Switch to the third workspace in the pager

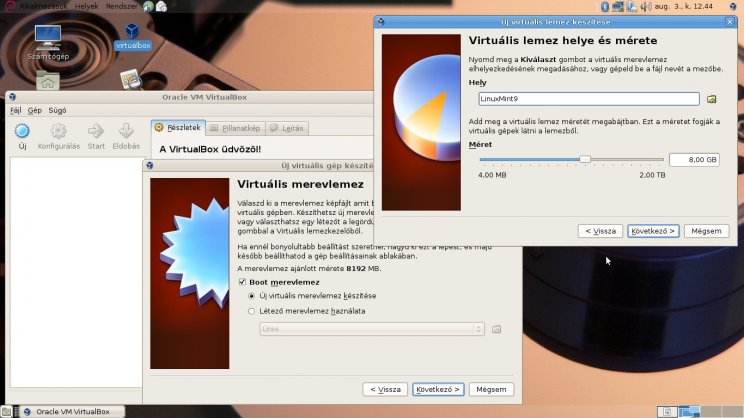click(711, 411)
